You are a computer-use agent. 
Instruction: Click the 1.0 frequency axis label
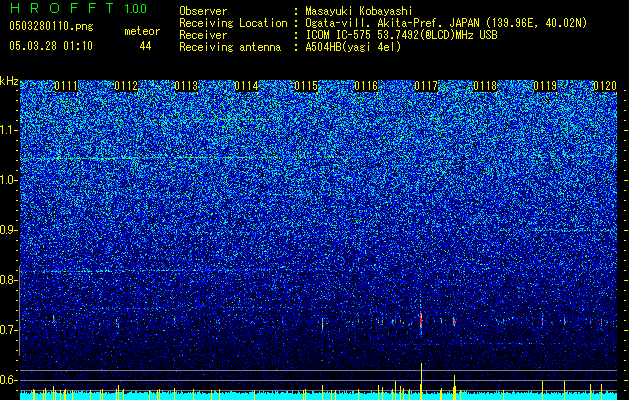(8, 180)
